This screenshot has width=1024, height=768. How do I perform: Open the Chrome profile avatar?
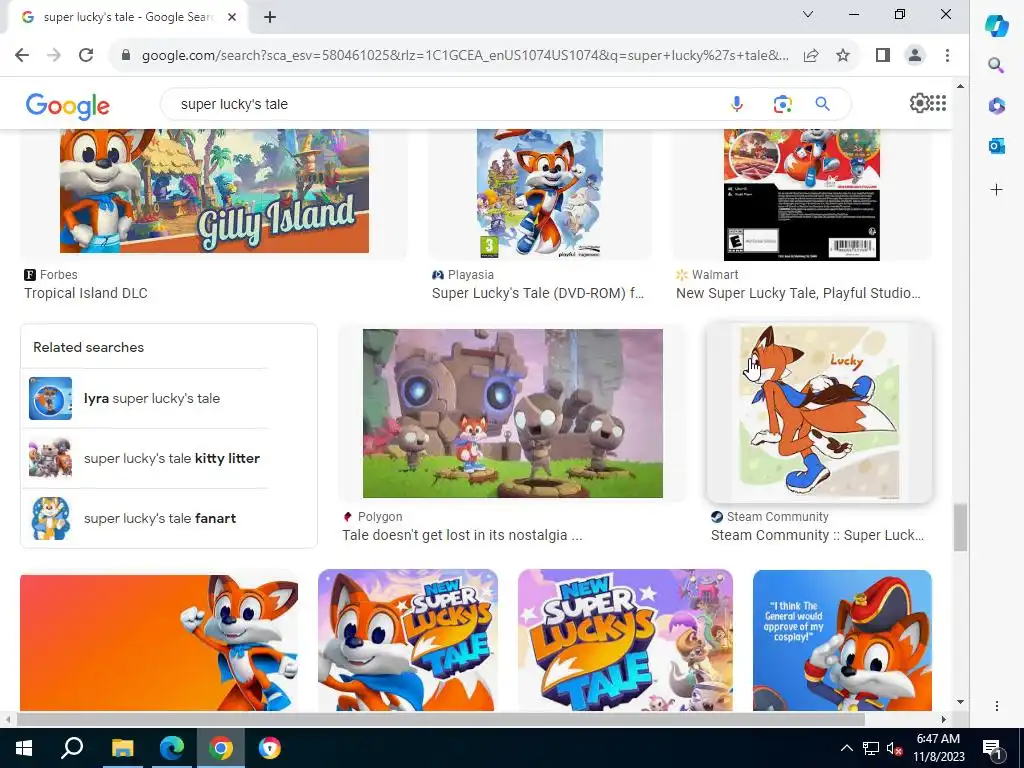pos(915,56)
